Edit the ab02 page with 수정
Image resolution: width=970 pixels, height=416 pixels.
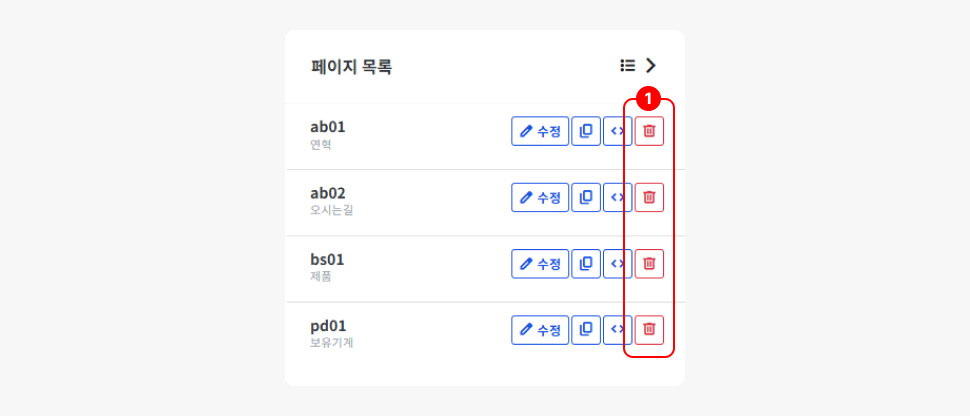pyautogui.click(x=540, y=197)
